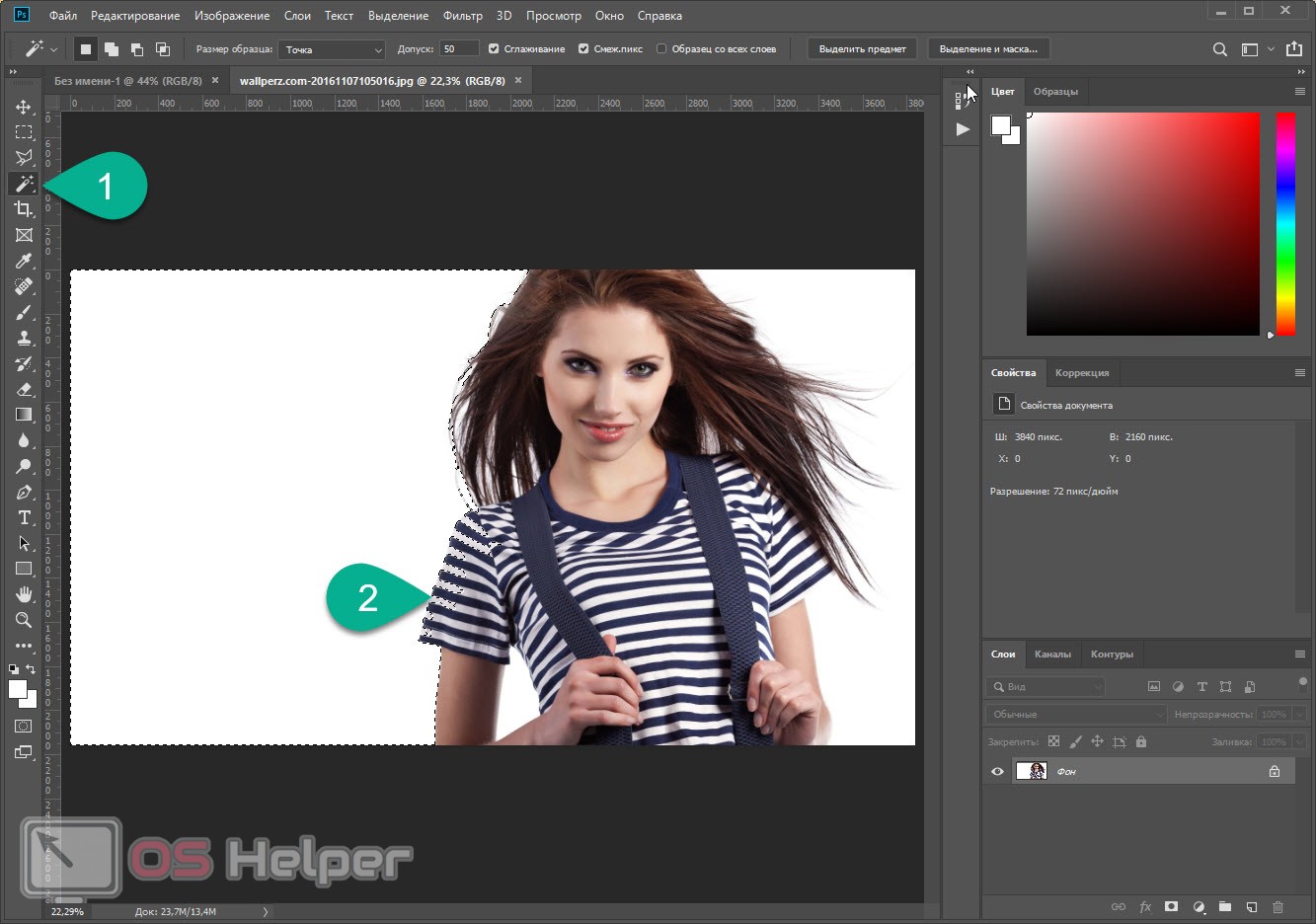Toggle lock image pixels brush icon
The image size is (1316, 924).
coord(1076,741)
